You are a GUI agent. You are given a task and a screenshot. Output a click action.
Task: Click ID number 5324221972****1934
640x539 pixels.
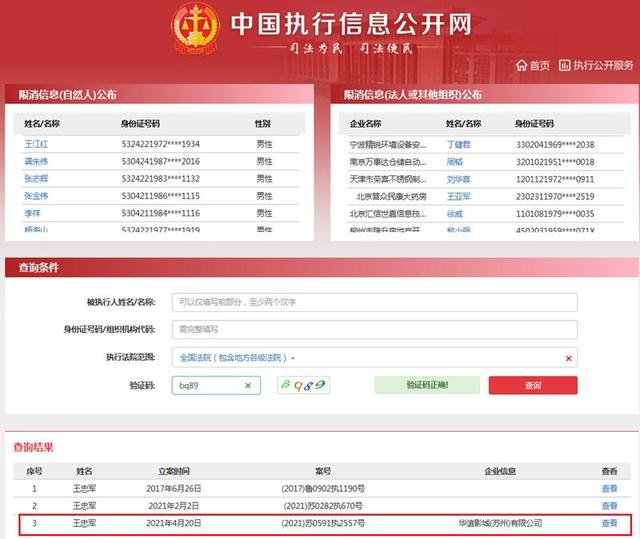[x=160, y=144]
